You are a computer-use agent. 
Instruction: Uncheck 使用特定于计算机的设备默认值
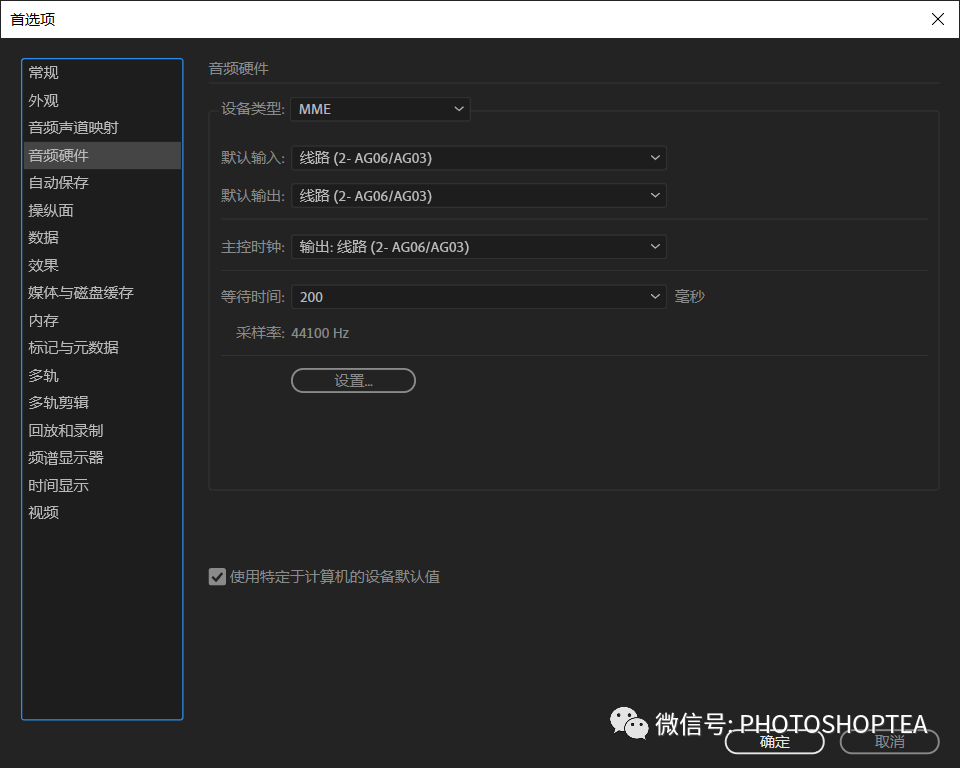217,576
